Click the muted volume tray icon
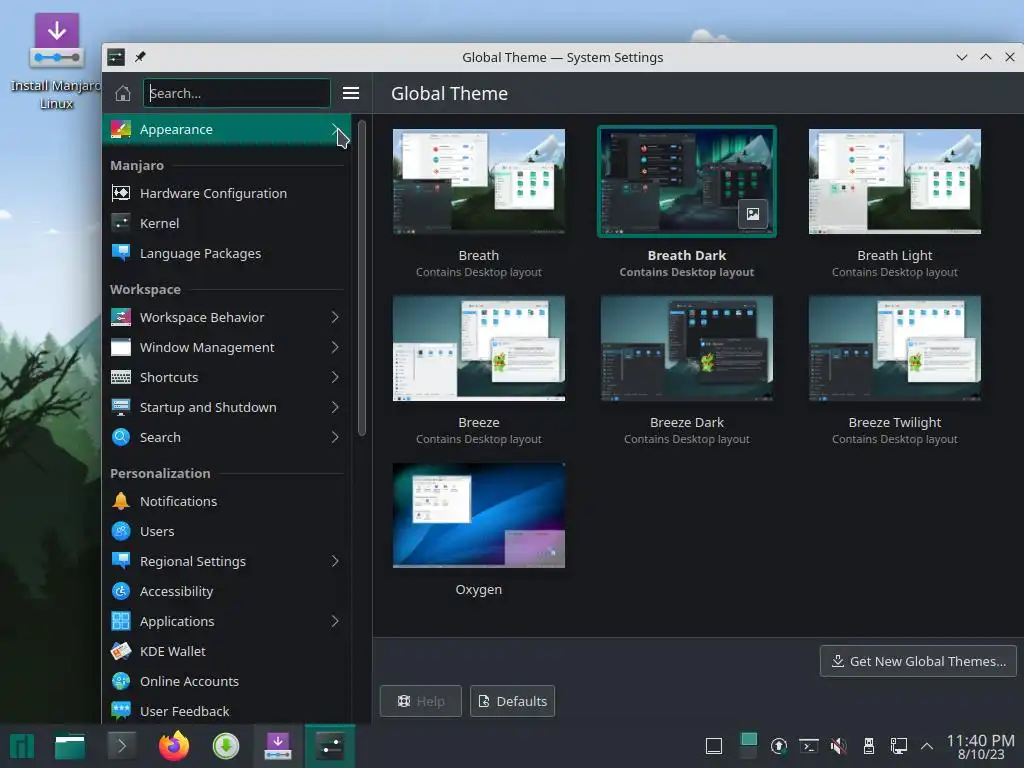 [x=839, y=746]
